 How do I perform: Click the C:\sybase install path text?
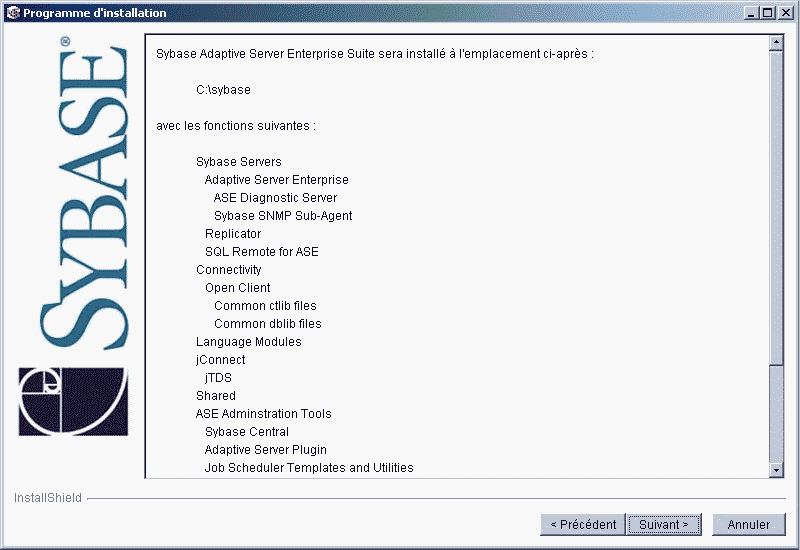click(223, 90)
